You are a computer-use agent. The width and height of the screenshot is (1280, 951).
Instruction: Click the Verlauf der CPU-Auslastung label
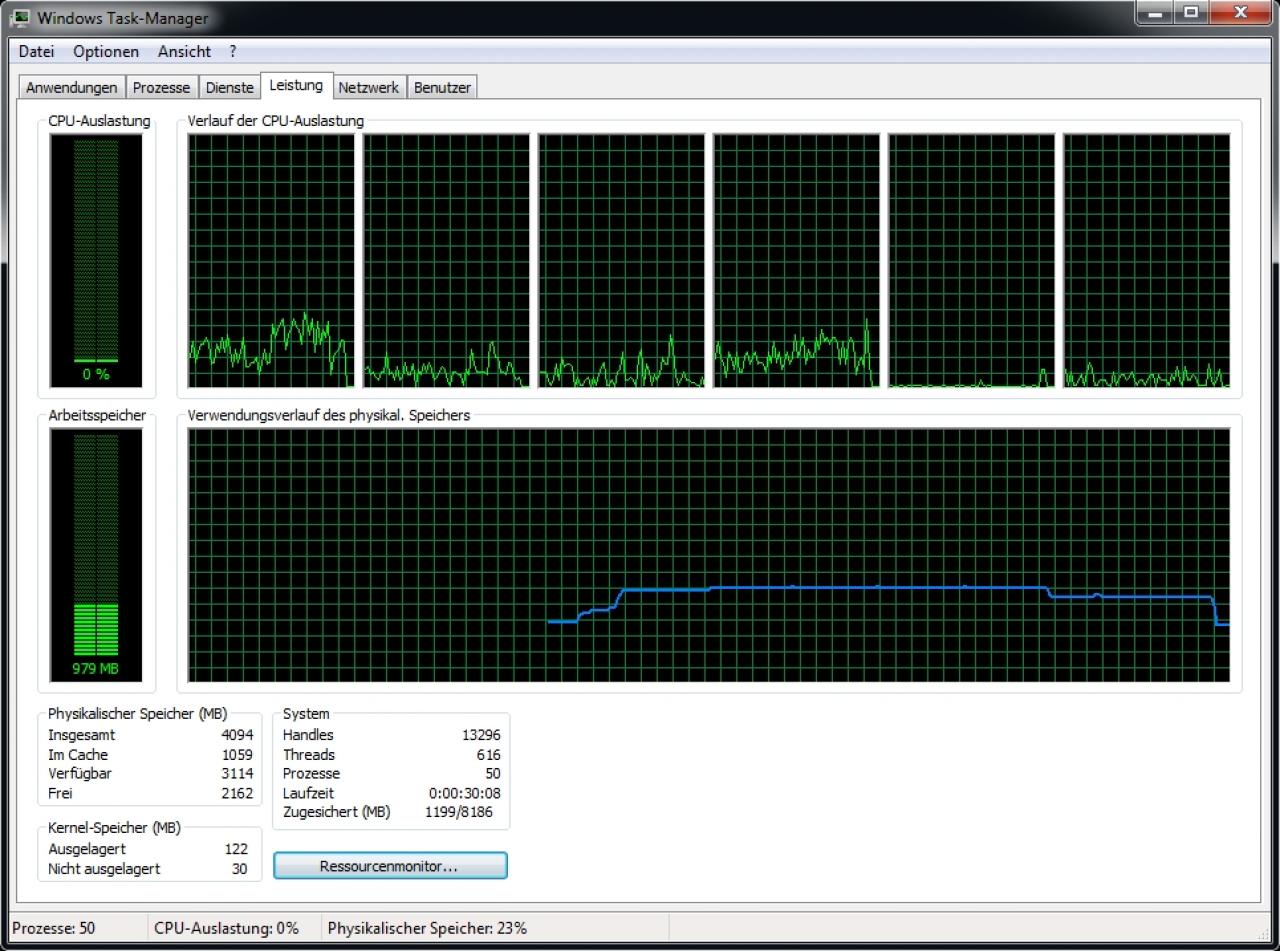coord(275,121)
